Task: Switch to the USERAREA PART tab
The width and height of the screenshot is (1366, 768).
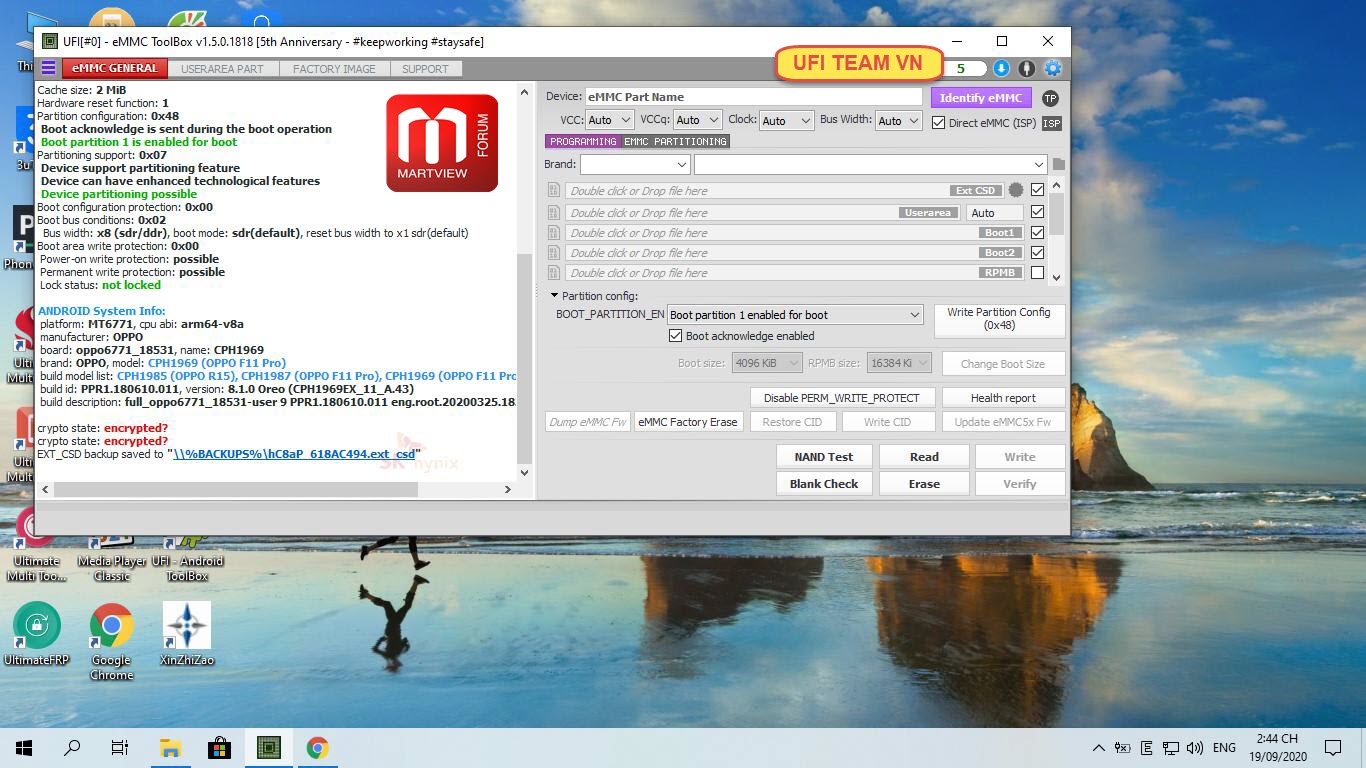Action: coord(222,69)
